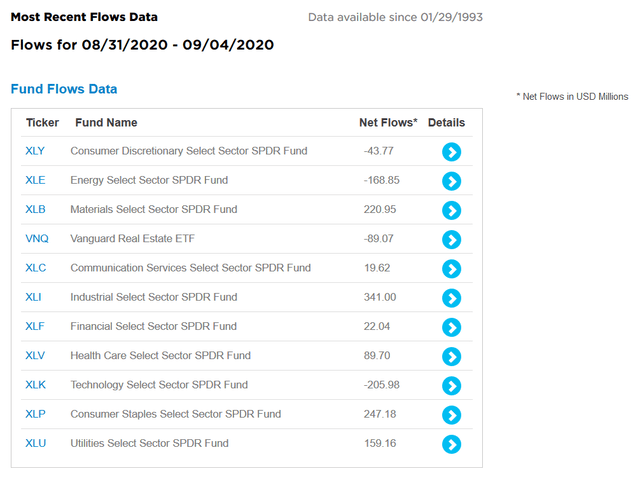Screen dimensions: 640x478
Task: Select Consumer Discretionary Select Sector SPDR Fund
Action: tap(189, 151)
